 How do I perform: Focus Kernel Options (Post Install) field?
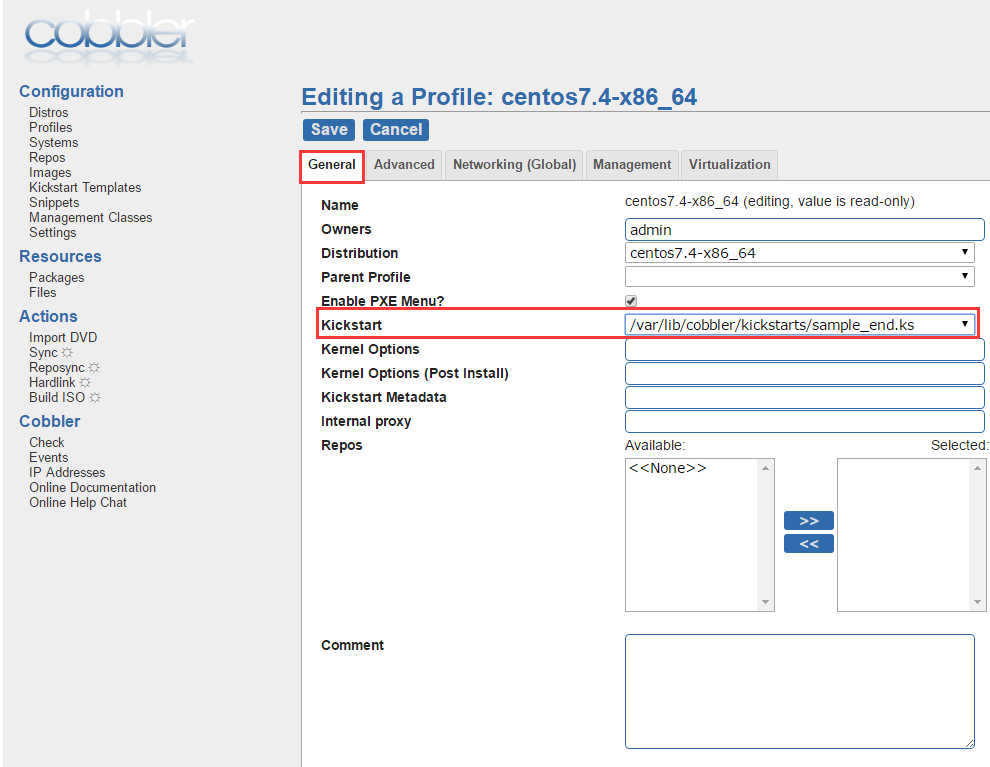[804, 373]
